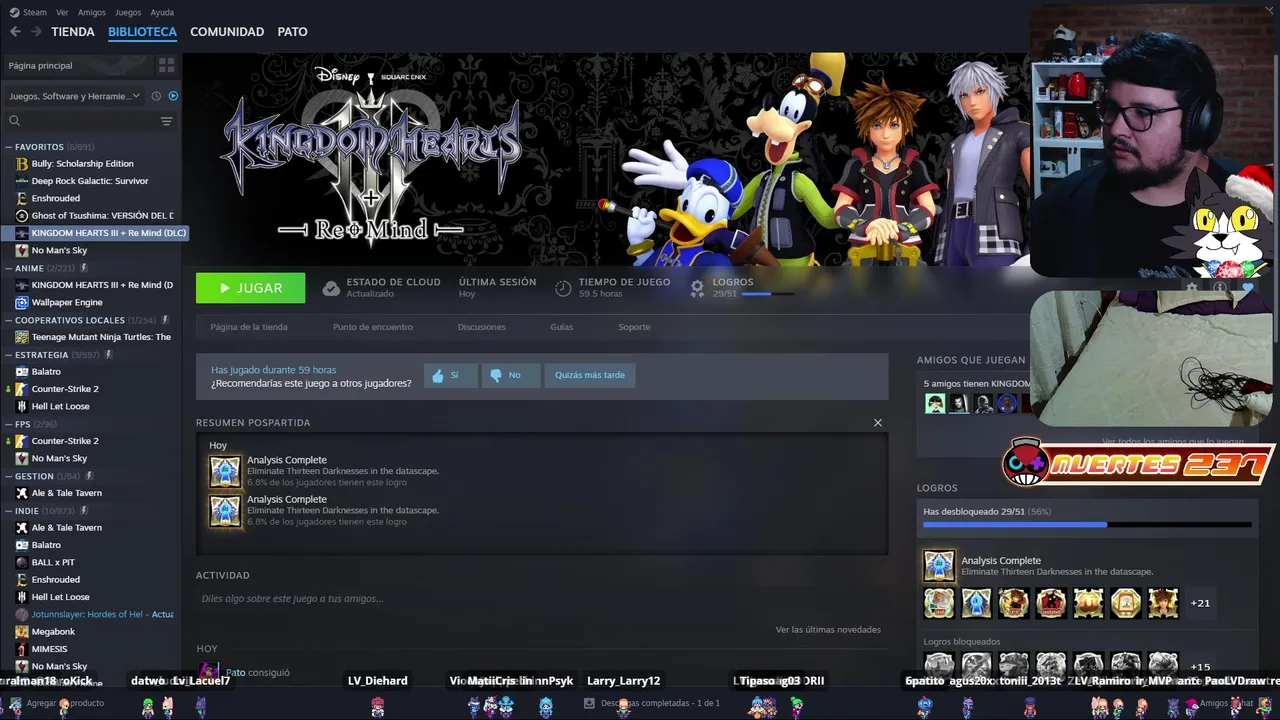Switch to the TIENDA tab
The height and width of the screenshot is (720, 1280).
pos(73,32)
